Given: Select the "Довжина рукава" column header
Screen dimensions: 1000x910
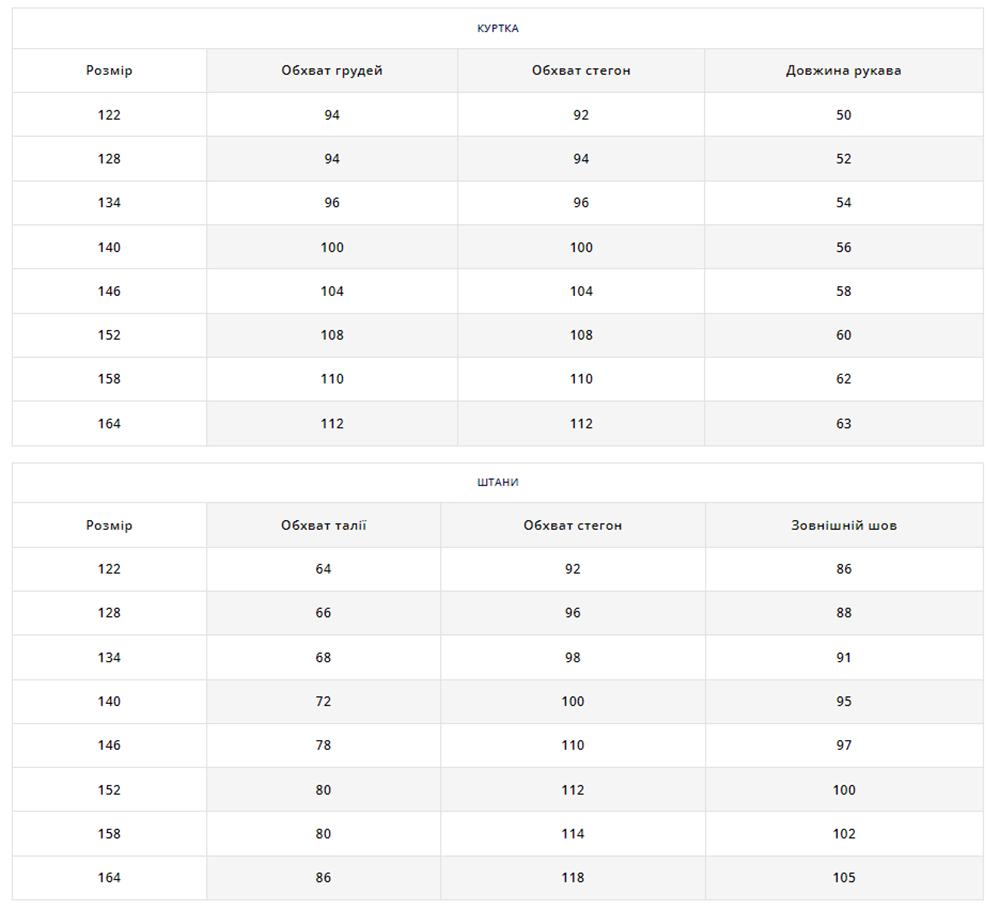Looking at the screenshot, I should point(843,71).
